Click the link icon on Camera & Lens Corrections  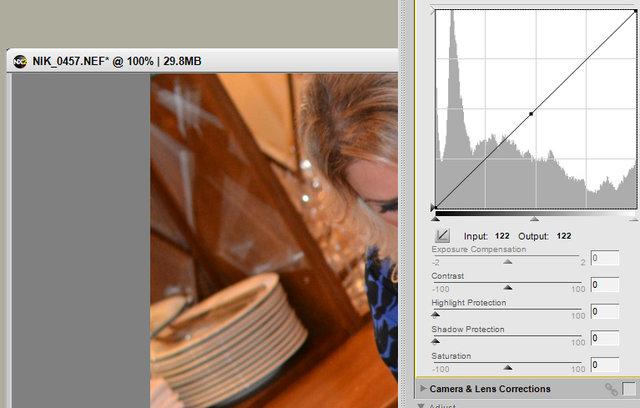tap(611, 389)
